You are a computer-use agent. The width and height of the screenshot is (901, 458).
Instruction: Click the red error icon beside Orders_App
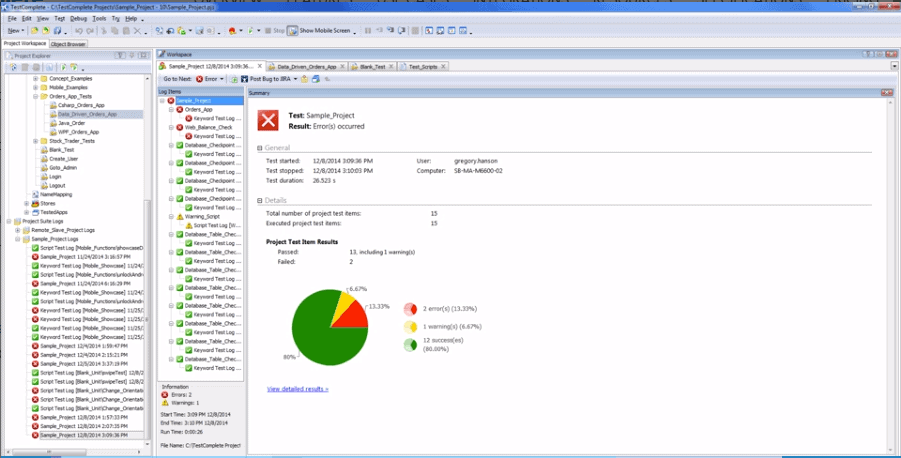coord(179,109)
